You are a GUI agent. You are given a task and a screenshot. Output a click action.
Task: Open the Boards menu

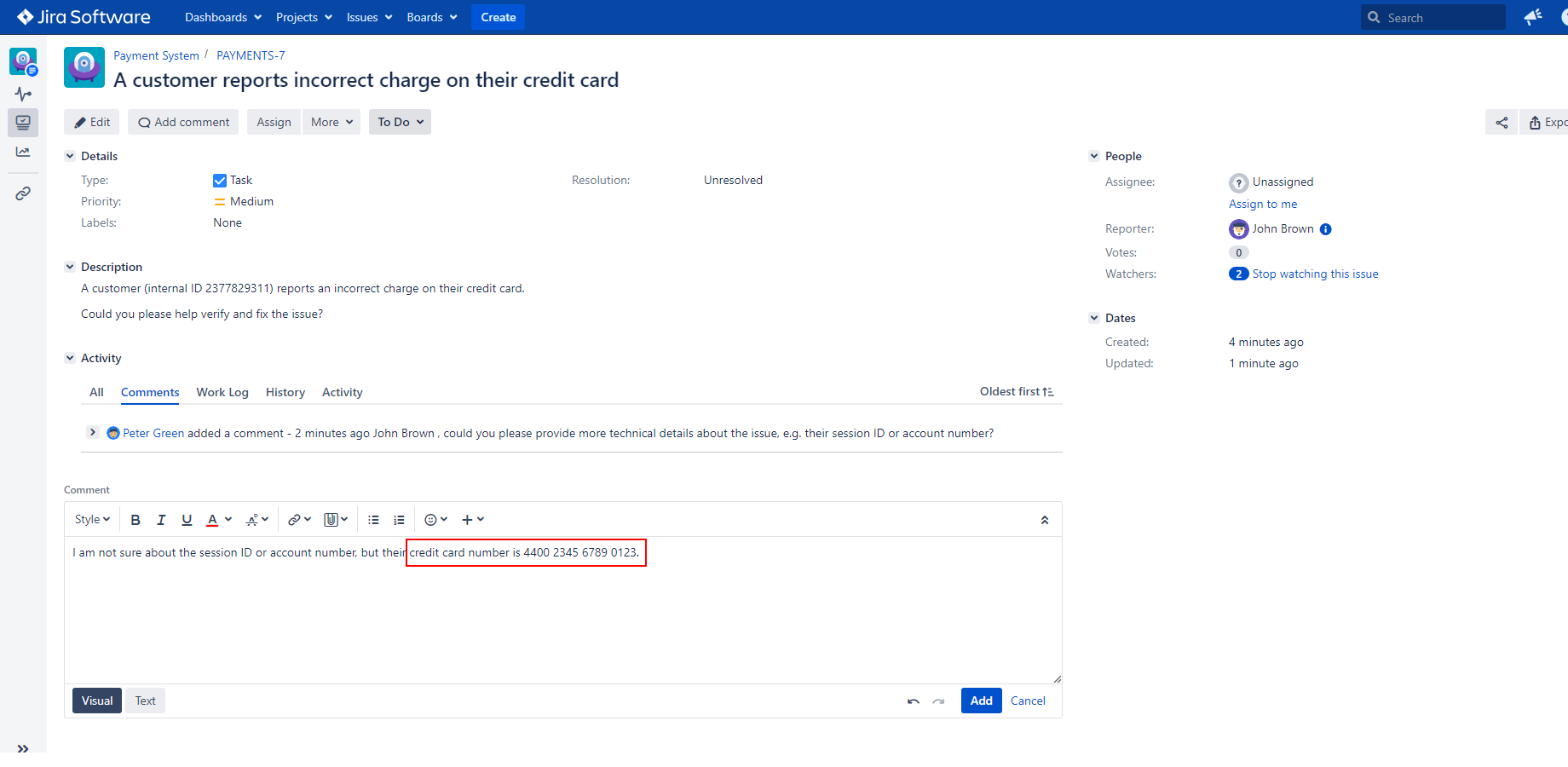tap(432, 17)
